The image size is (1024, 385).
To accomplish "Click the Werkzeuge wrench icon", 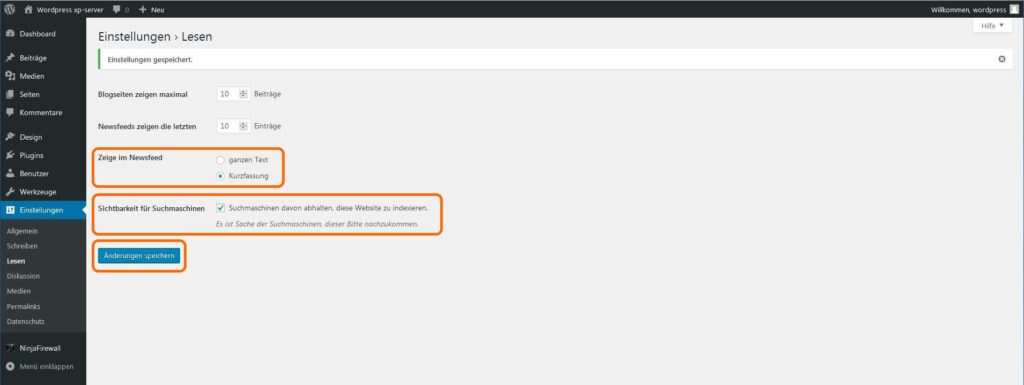I will pos(10,192).
